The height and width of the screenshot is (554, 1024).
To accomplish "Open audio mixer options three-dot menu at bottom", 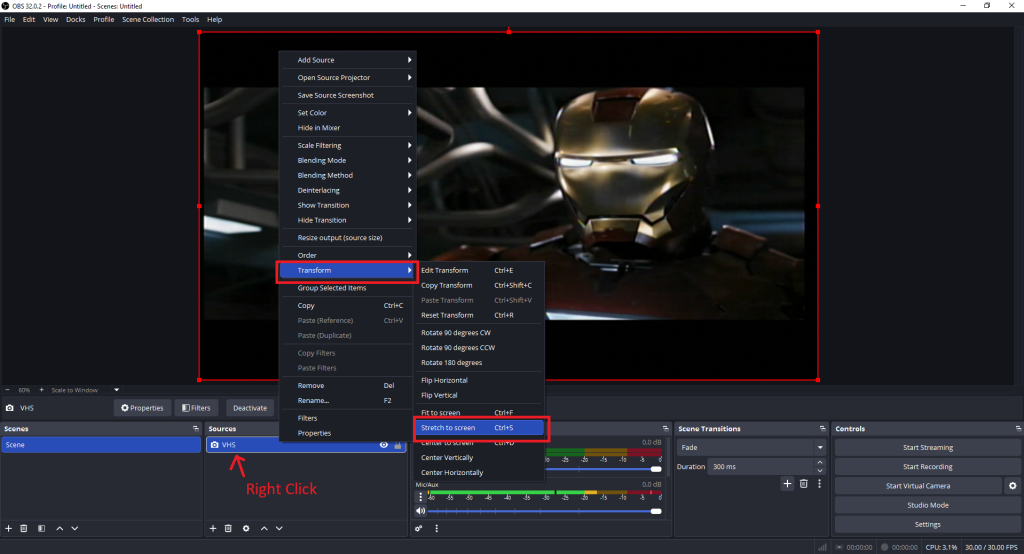I will [x=436, y=528].
